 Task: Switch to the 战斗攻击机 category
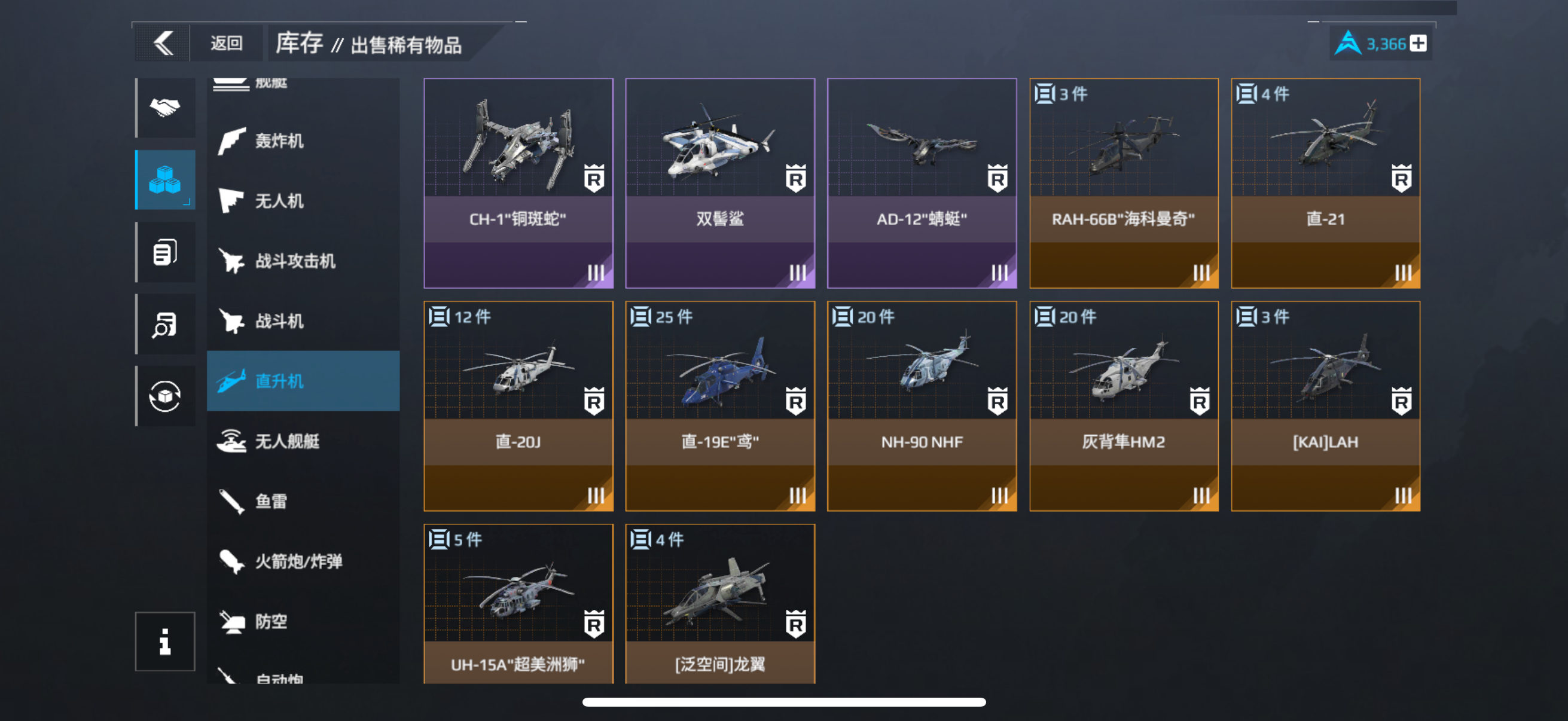[x=303, y=261]
